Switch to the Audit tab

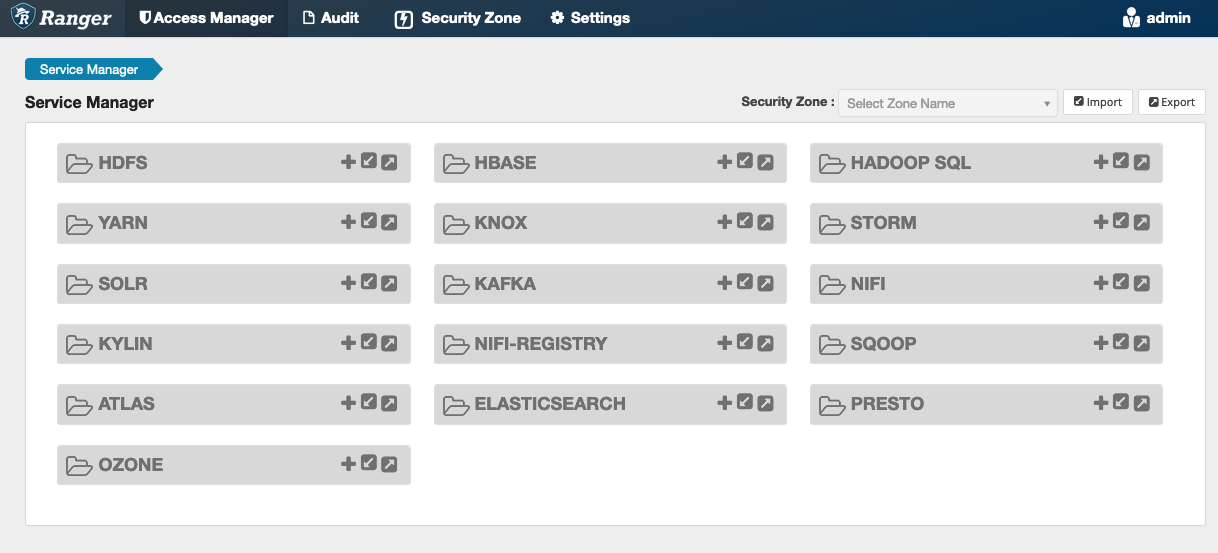click(x=330, y=18)
